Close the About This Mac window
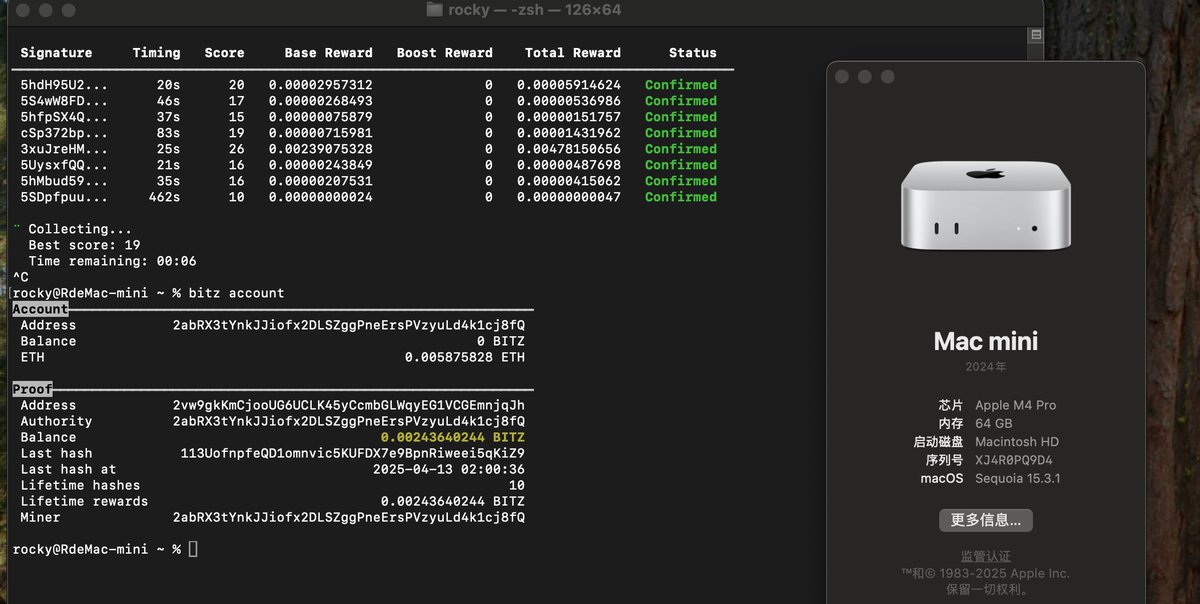 (x=843, y=77)
